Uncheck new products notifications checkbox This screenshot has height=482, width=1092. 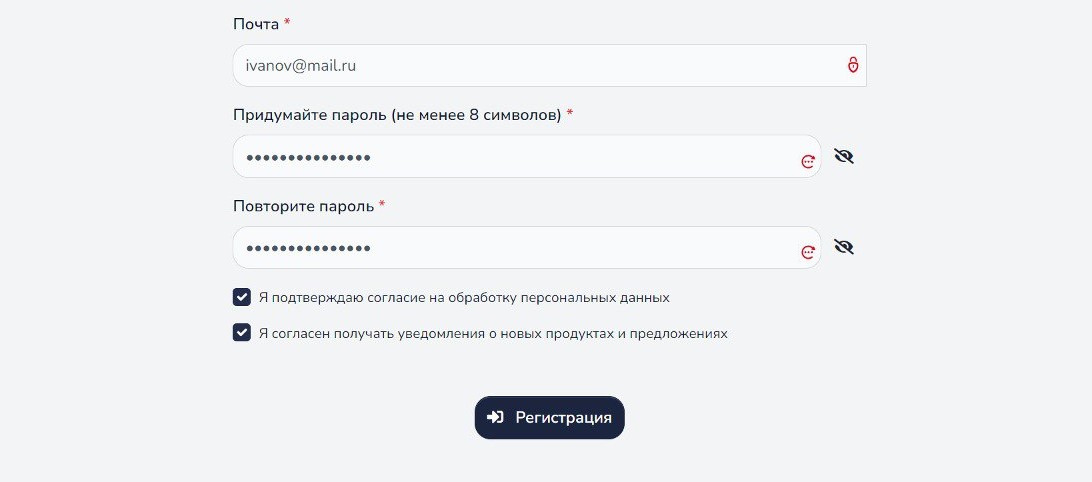242,332
